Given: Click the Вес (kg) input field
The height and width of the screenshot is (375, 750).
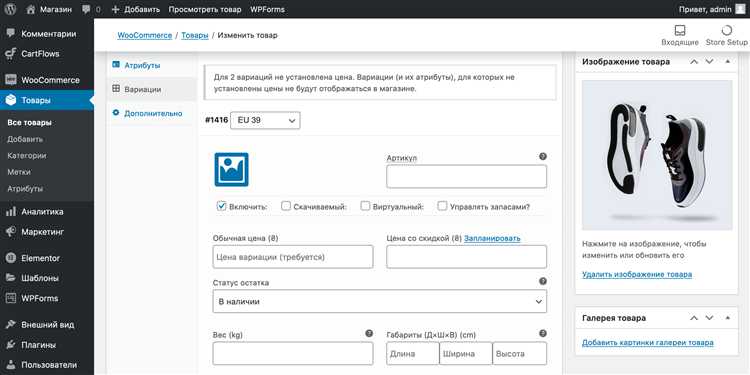Looking at the screenshot, I should 293,353.
